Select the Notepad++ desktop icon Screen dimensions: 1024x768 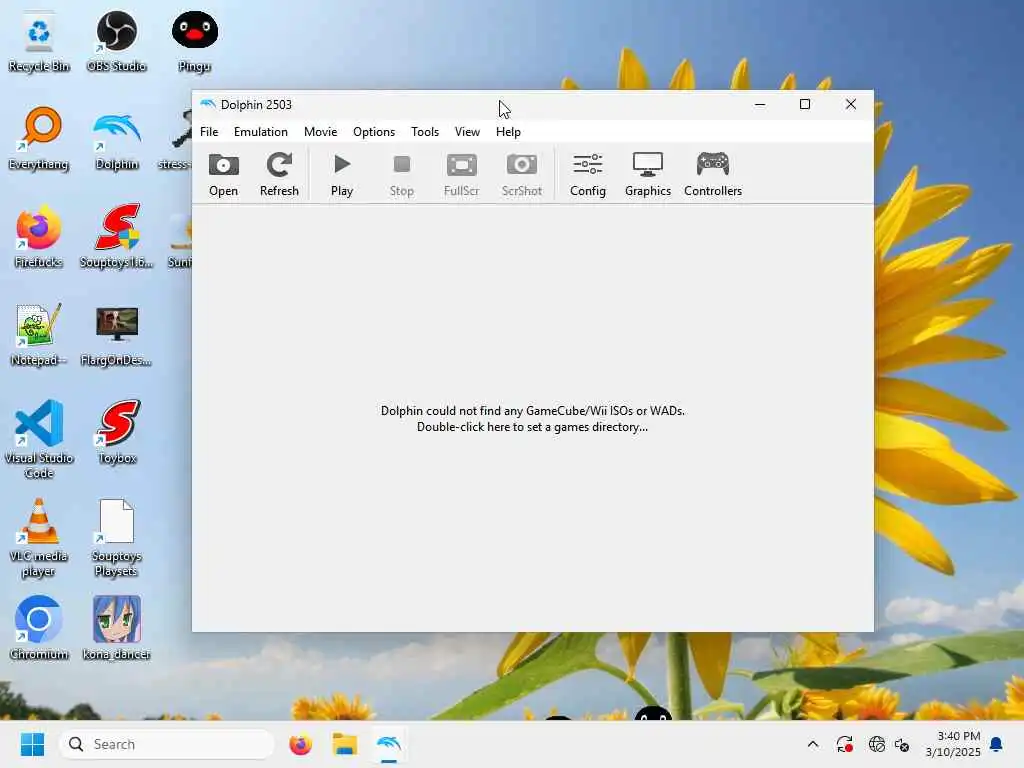click(39, 335)
